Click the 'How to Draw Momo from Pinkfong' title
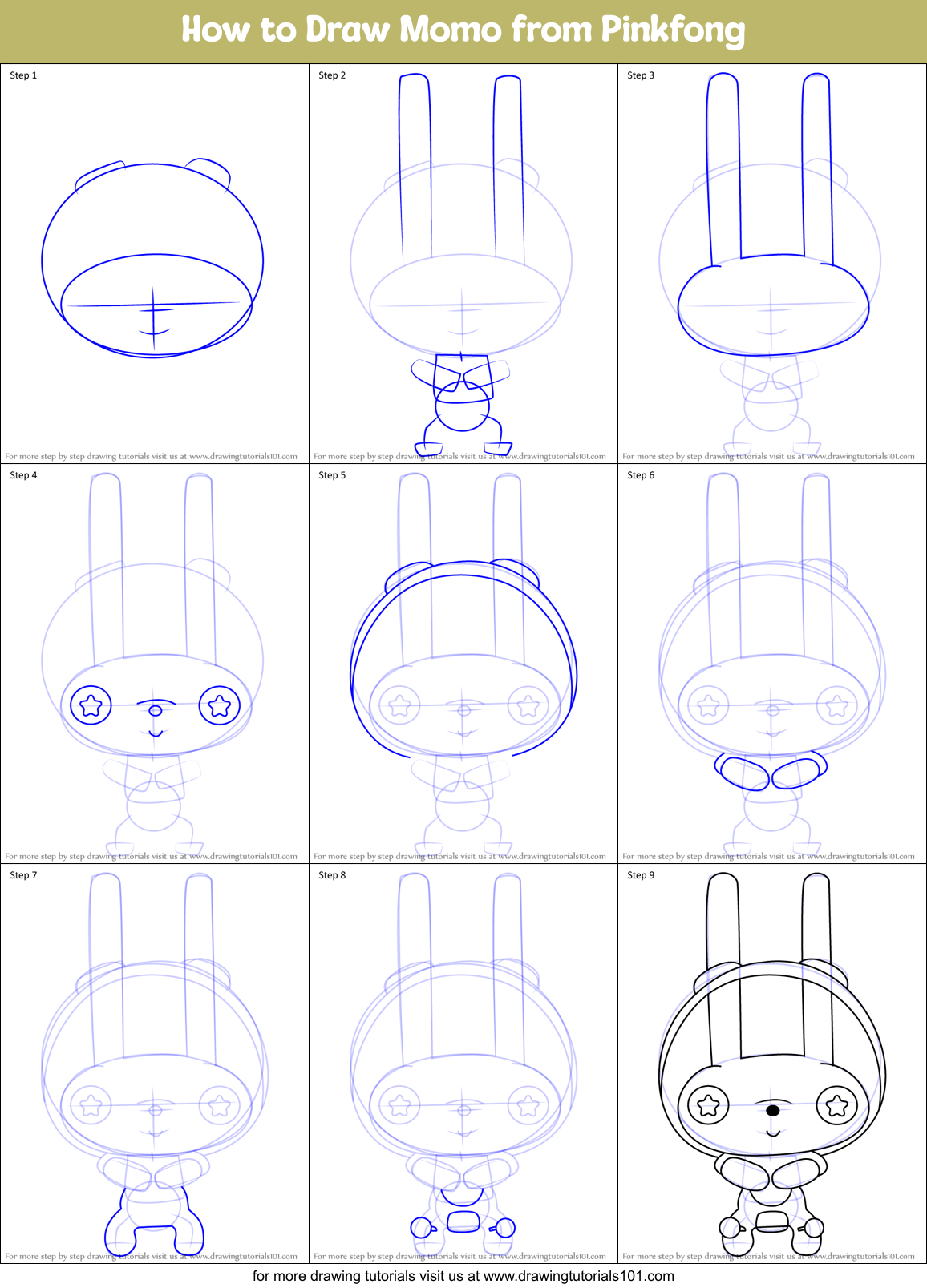 tap(463, 30)
